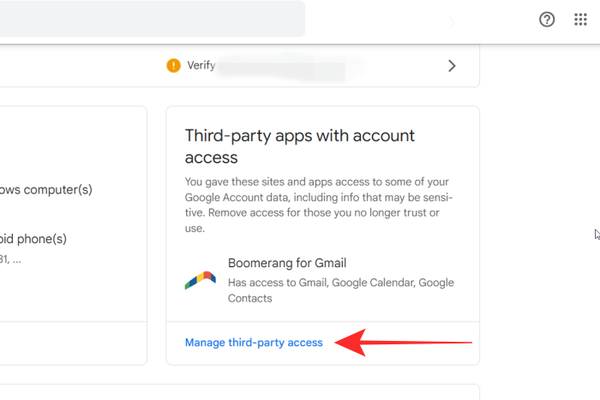Click the paragraph starting "You gave these sites"
This screenshot has width=600, height=400.
[x=318, y=205]
